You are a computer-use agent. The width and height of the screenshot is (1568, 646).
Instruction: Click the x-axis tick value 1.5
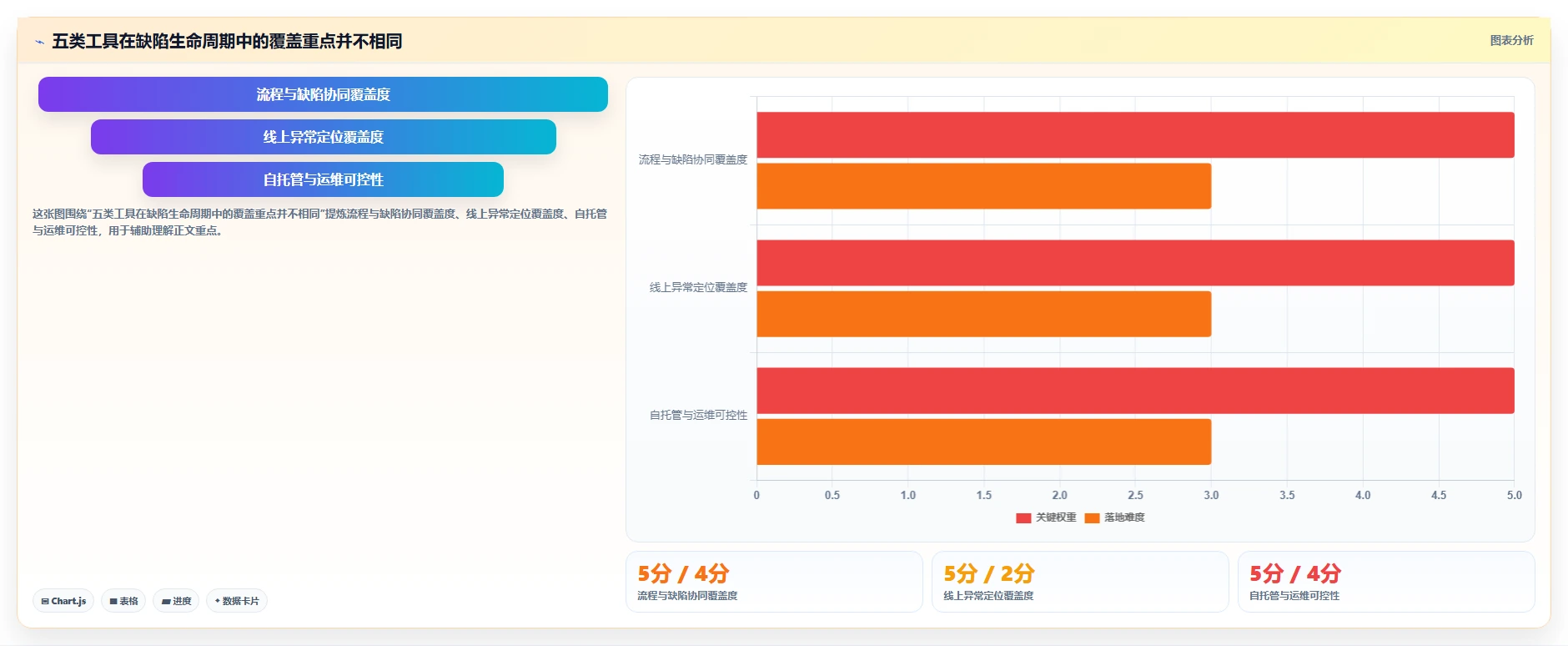[984, 495]
